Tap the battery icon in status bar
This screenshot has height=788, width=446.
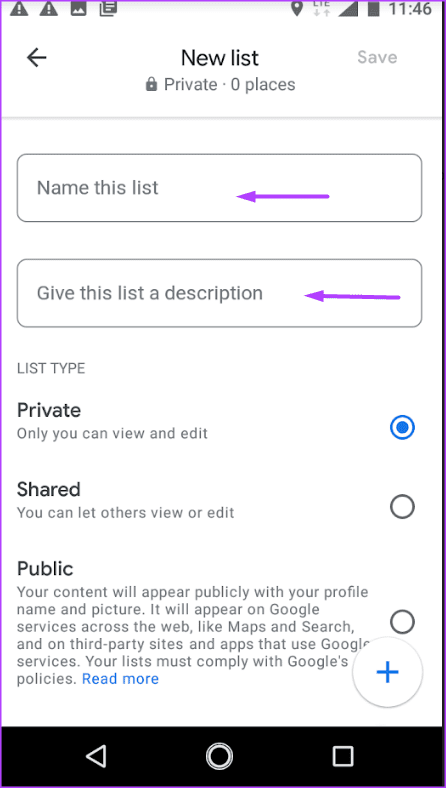[372, 9]
